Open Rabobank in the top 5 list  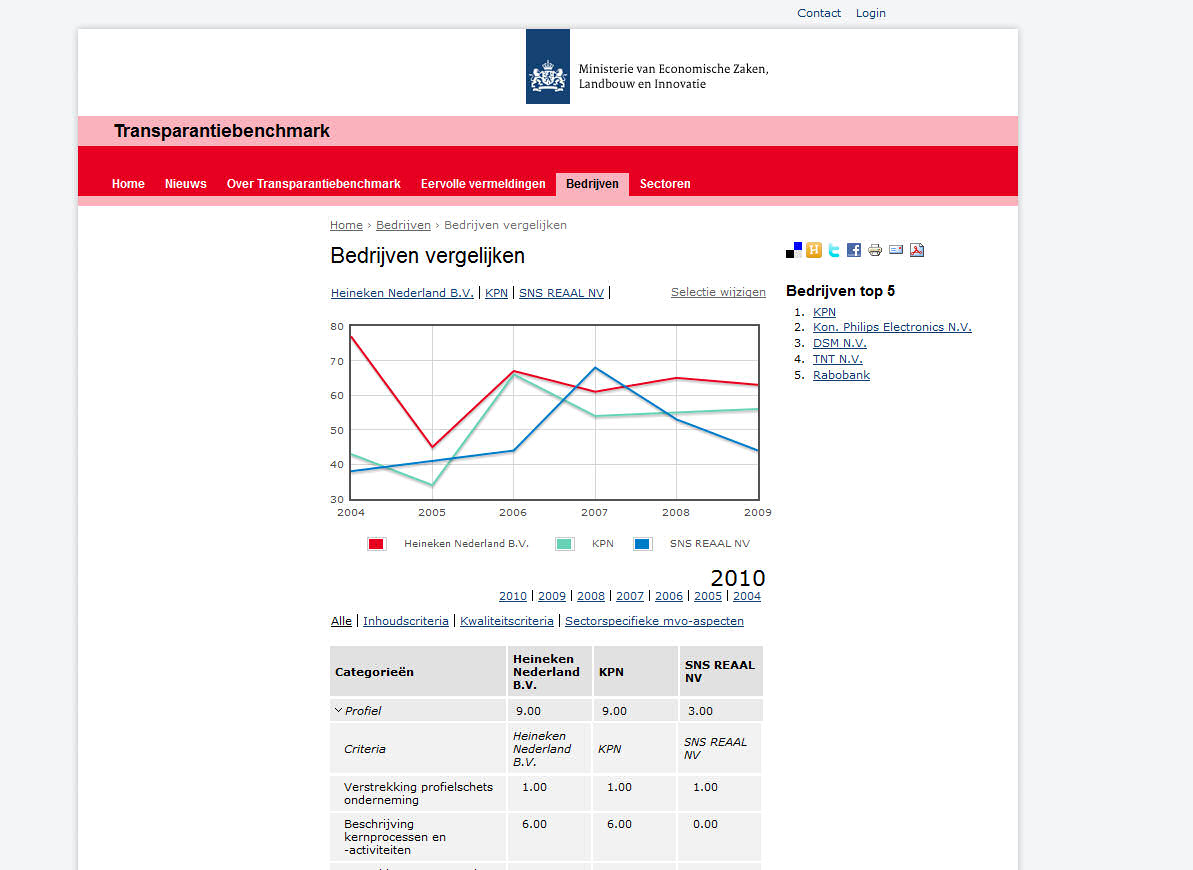pos(841,375)
